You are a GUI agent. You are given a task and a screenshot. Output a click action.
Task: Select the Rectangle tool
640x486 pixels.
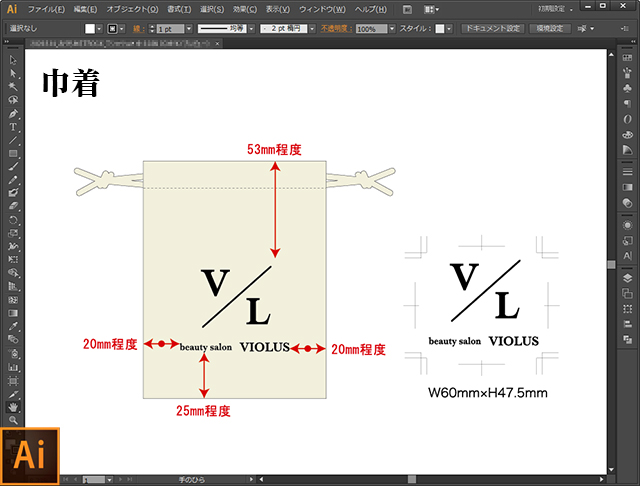pyautogui.click(x=13, y=153)
